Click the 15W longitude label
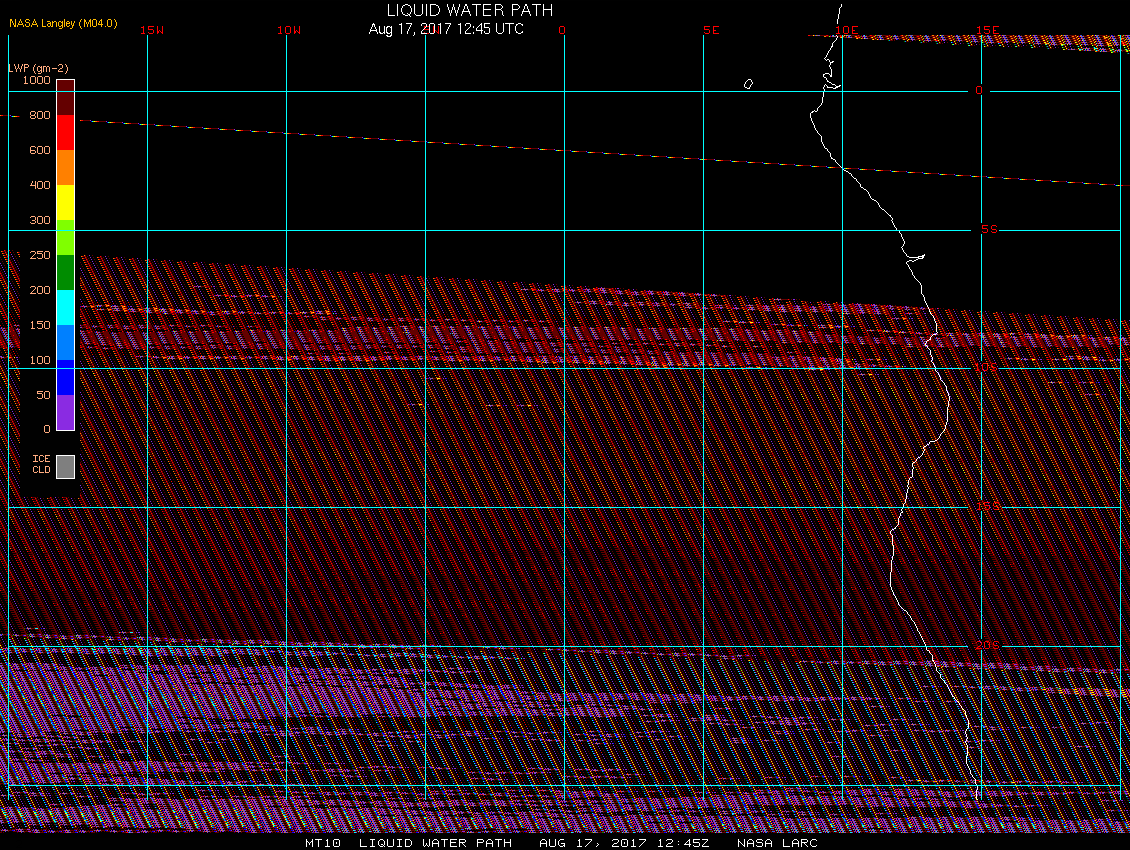The height and width of the screenshot is (850, 1130). [x=152, y=30]
